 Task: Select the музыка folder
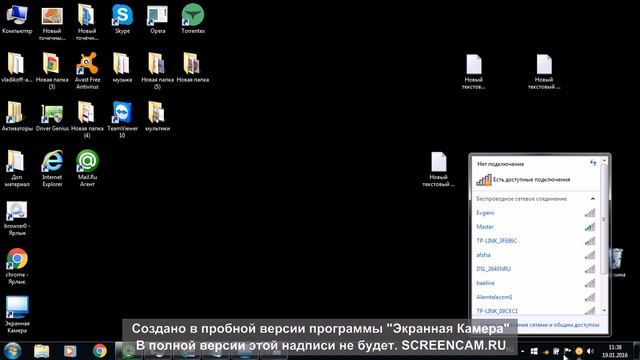[122, 68]
